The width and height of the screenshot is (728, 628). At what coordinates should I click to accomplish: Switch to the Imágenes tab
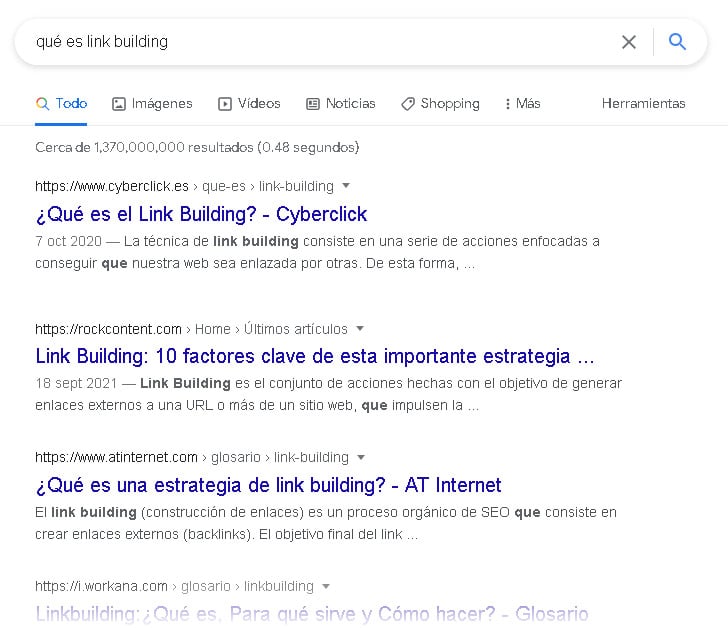[152, 104]
